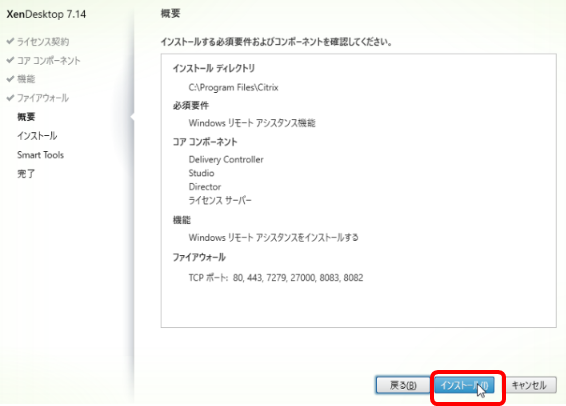Select 機能 step in sidebar
Image resolution: width=566 pixels, height=406 pixels.
click(x=26, y=79)
